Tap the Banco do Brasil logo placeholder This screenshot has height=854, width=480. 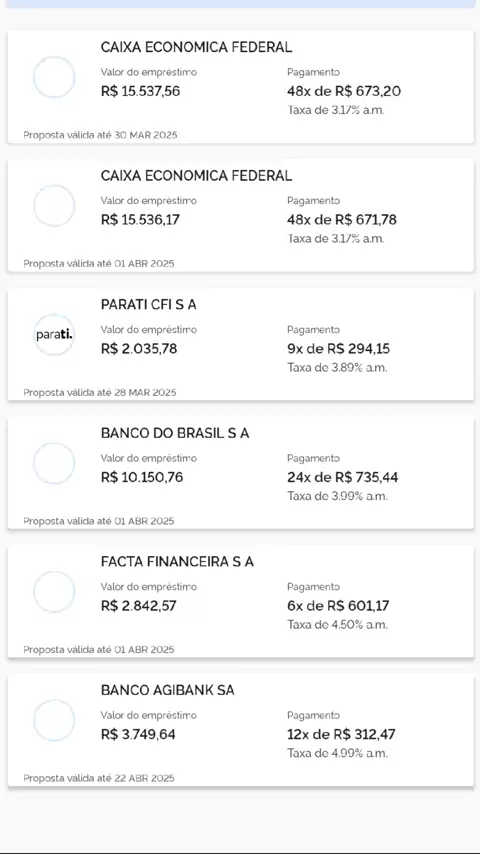pos(54,463)
